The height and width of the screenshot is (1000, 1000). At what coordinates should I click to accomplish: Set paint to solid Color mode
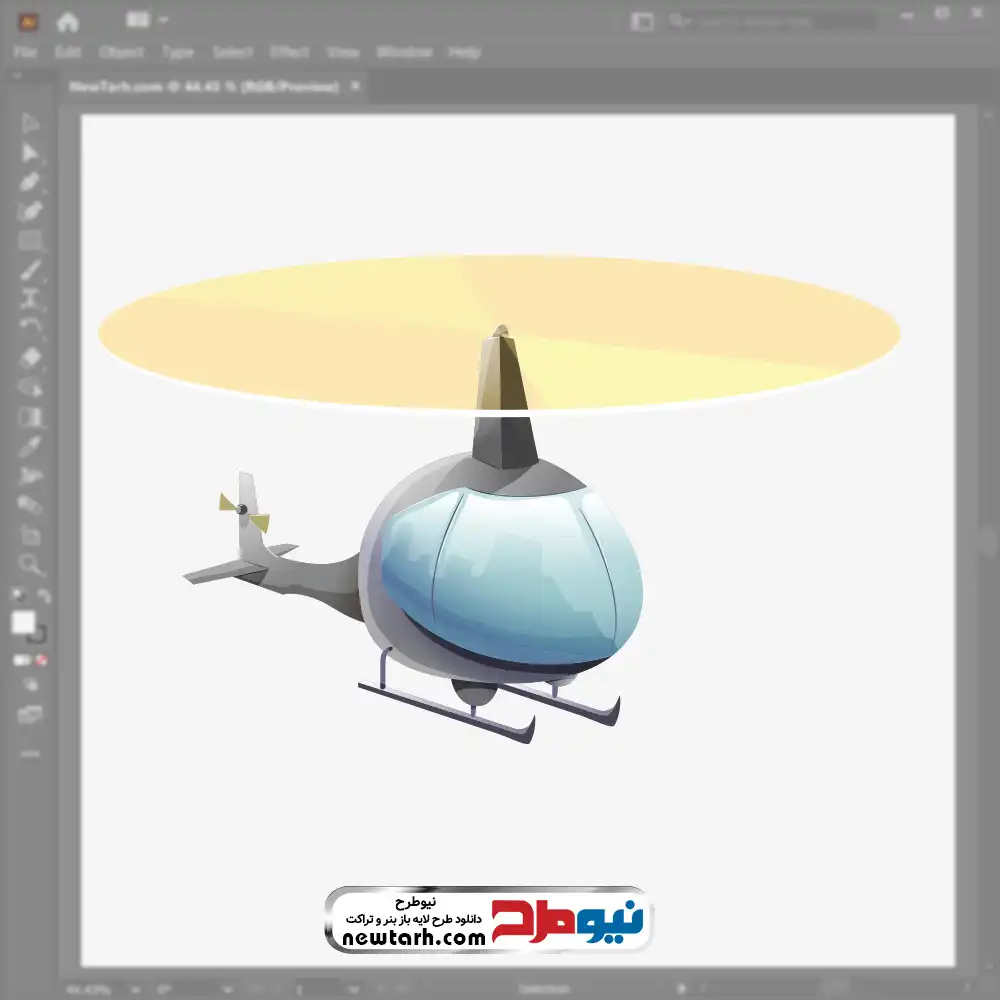(x=20, y=660)
